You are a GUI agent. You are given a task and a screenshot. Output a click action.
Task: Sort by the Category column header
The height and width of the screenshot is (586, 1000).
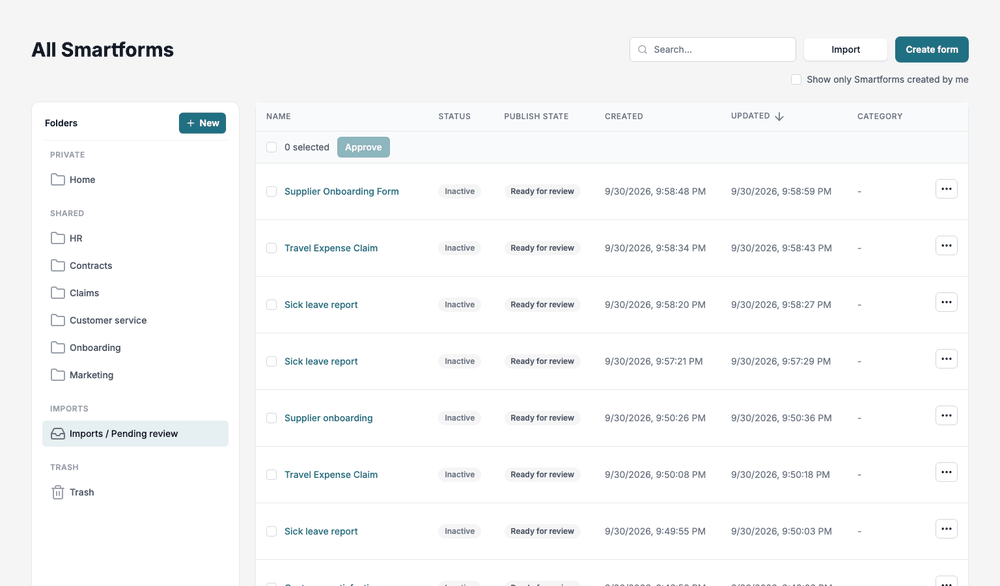[x=879, y=117]
